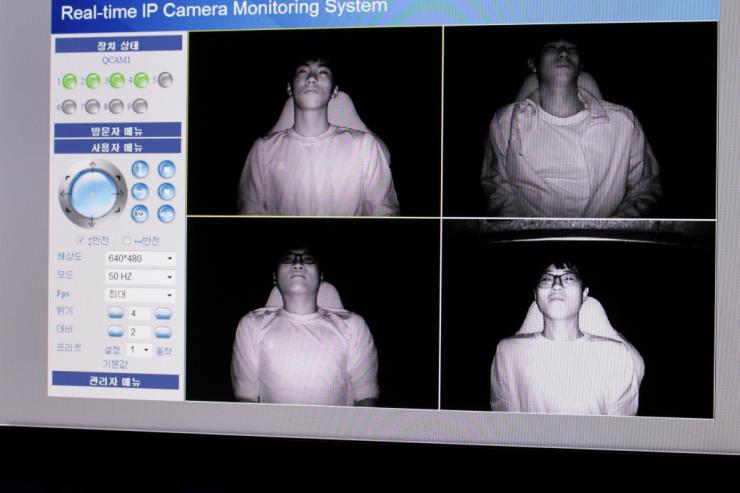Open the 장치 상태 (device status) section

point(118,45)
